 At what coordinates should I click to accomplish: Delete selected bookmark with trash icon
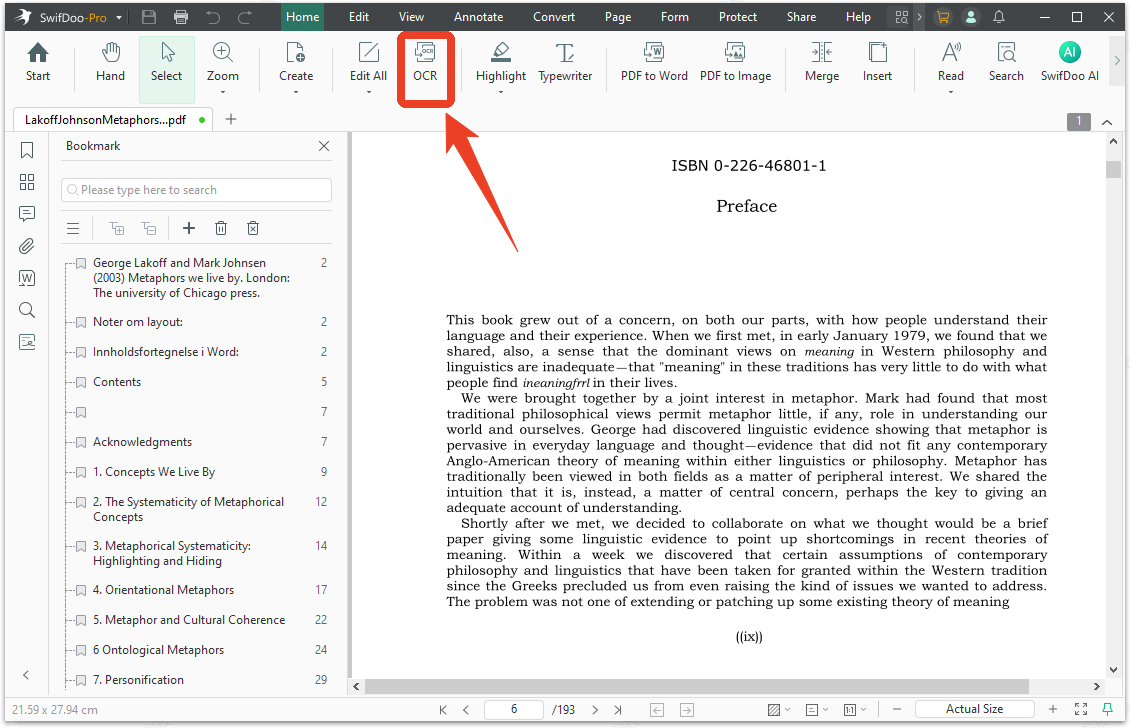click(x=221, y=228)
